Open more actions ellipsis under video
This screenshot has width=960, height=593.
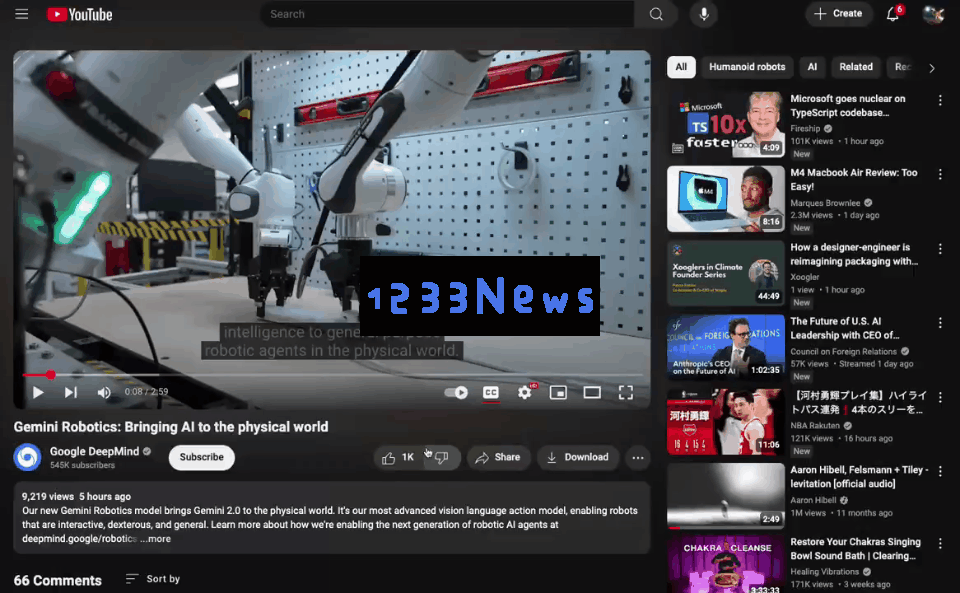tap(637, 457)
